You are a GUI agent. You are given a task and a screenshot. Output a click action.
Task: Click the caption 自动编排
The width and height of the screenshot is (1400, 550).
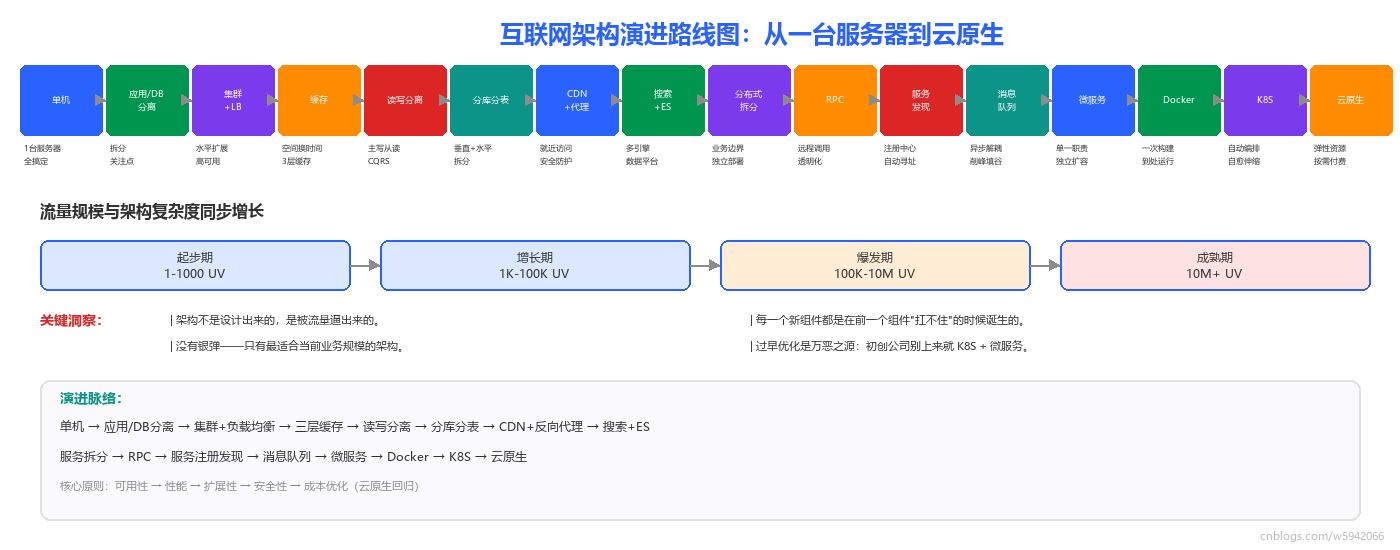click(1244, 148)
